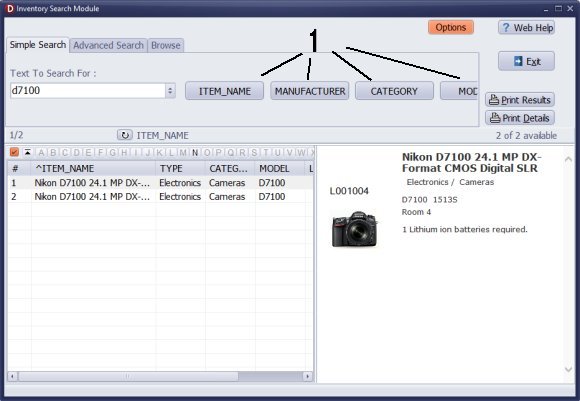
Task: Switch to the Advanced Search tab
Action: (108, 46)
